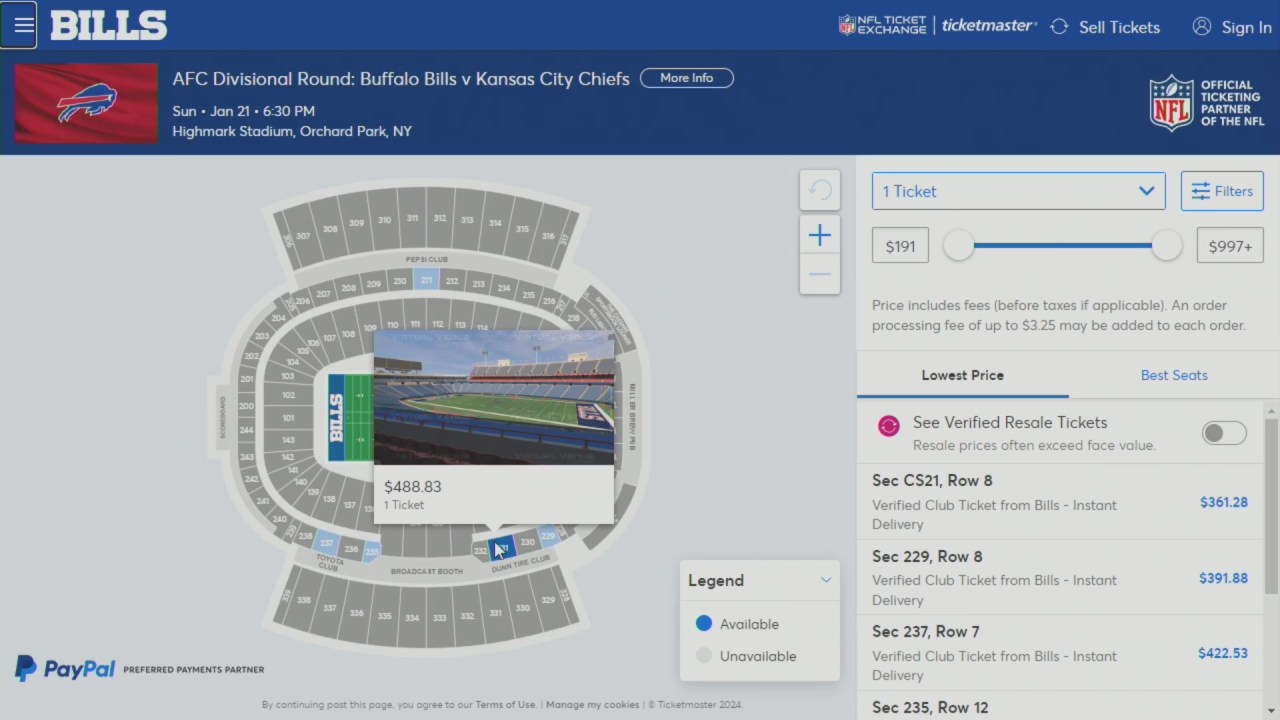
Task: Click the Bills logo wordmark
Action: (x=108, y=26)
